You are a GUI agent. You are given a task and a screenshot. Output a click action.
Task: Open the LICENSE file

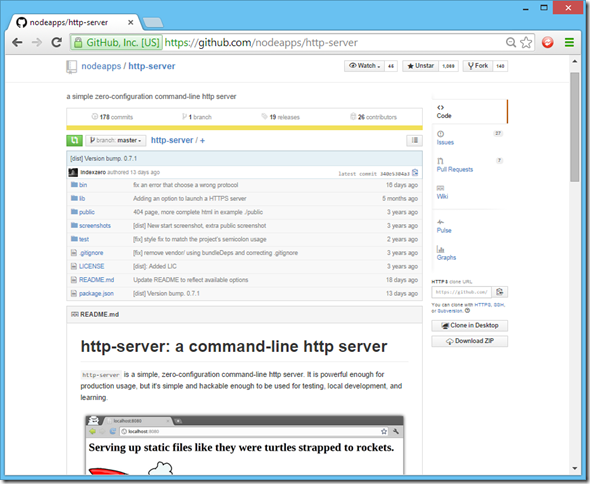click(91, 266)
